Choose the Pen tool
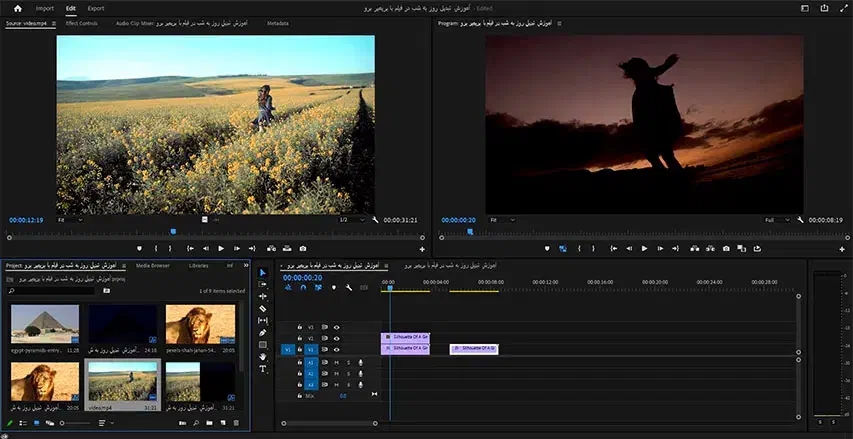The height and width of the screenshot is (439, 853). point(263,333)
